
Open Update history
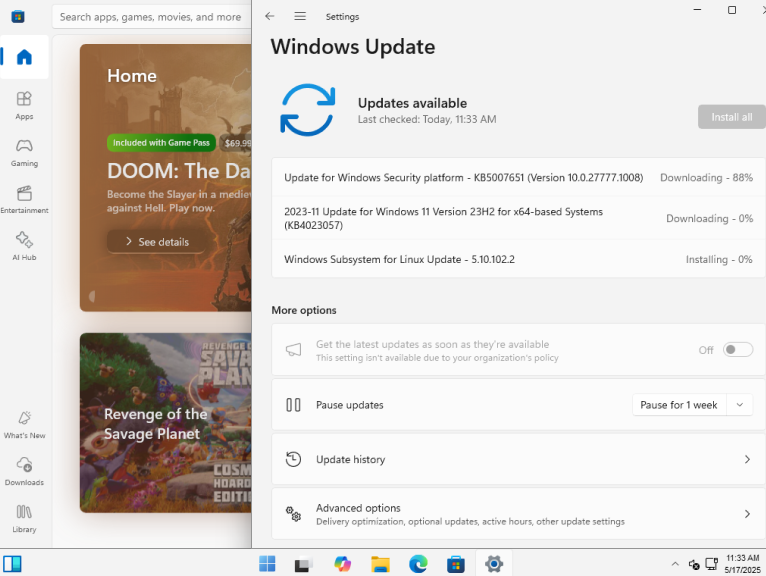[518, 459]
